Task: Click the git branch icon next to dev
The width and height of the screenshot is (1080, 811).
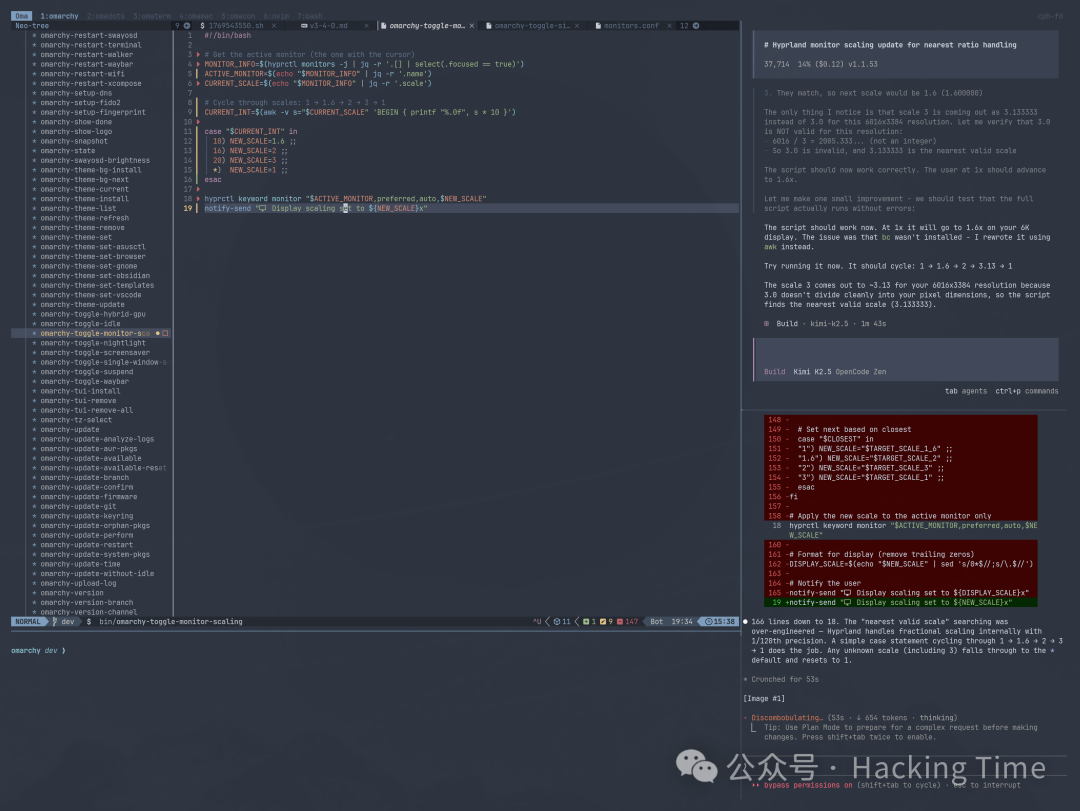Action: [x=56, y=621]
